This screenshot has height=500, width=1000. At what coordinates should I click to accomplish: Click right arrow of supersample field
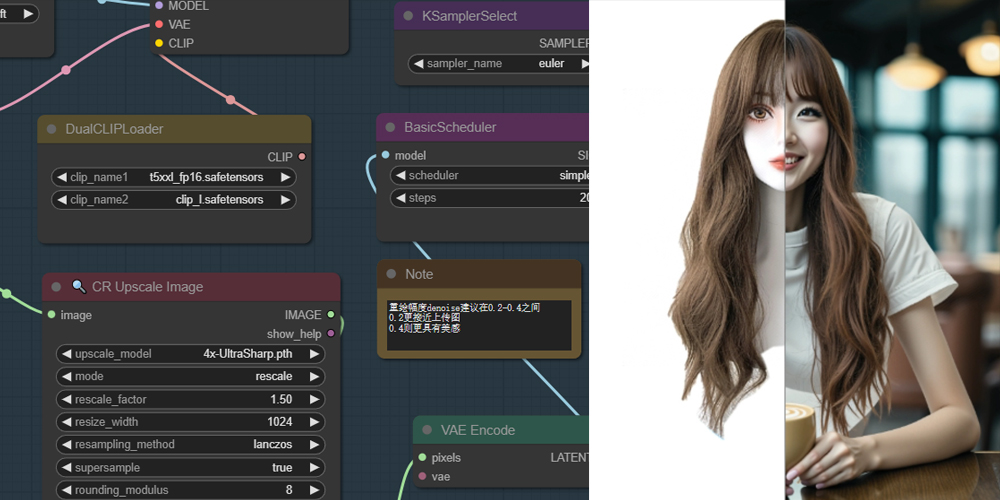(314, 467)
